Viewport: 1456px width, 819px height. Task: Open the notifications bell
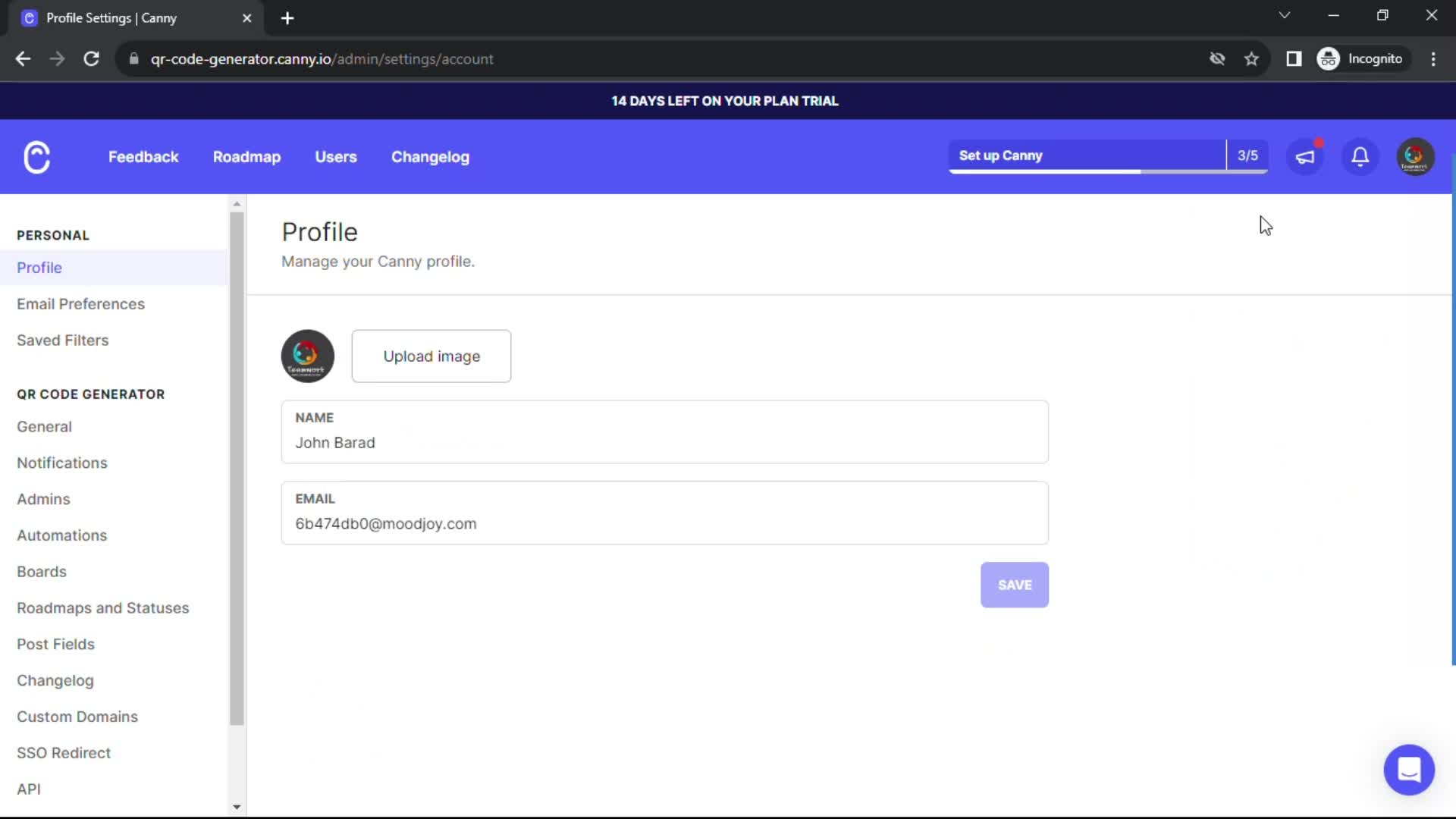coord(1360,156)
